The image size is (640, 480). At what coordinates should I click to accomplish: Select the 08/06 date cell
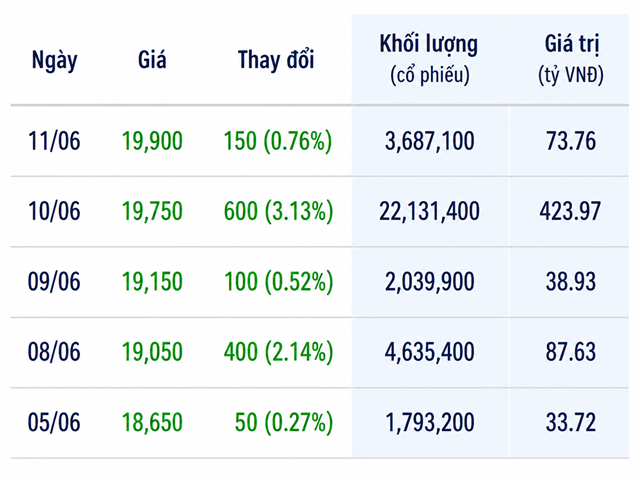[54, 352]
